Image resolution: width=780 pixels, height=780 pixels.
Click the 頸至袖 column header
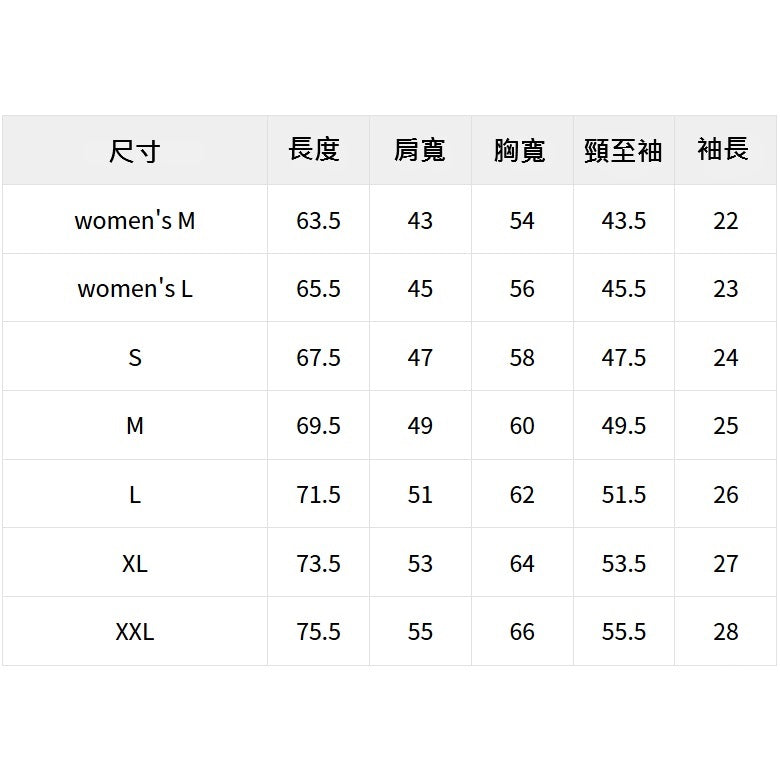point(623,151)
